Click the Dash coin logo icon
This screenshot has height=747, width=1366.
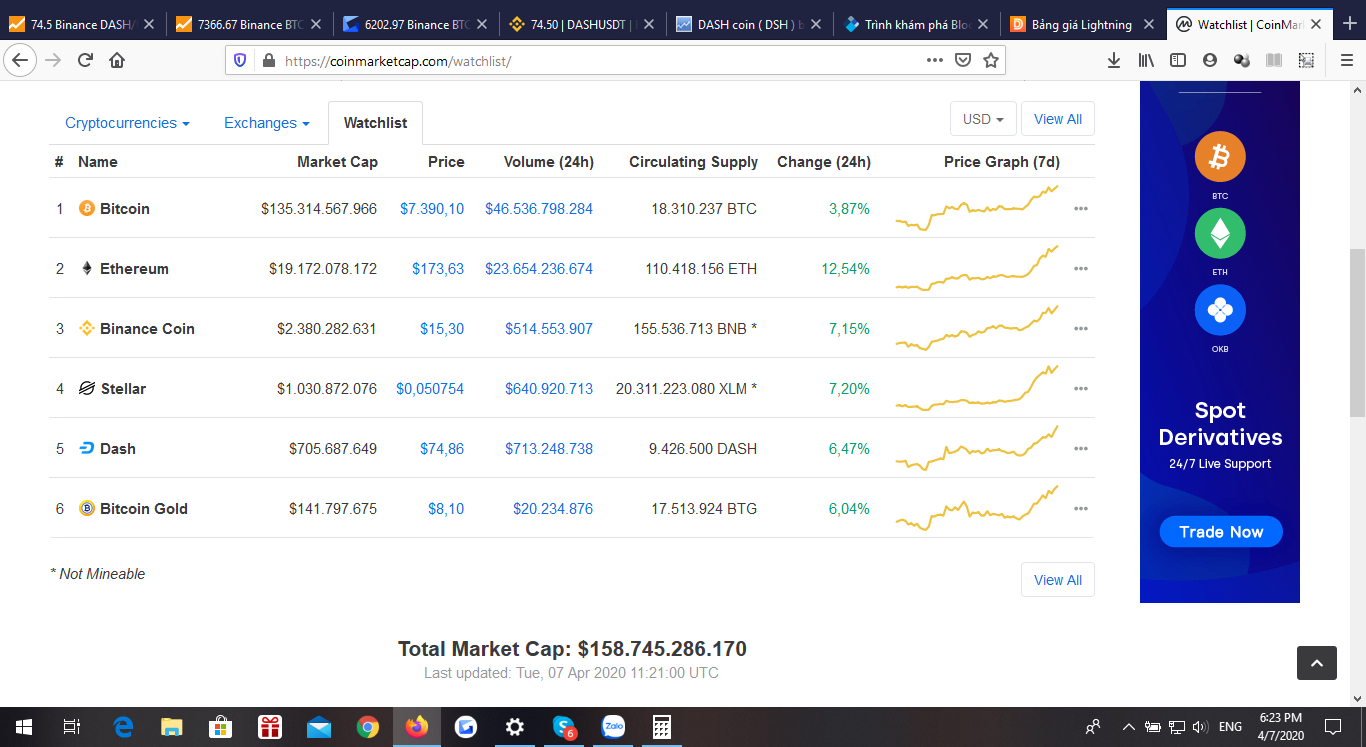pyautogui.click(x=87, y=449)
